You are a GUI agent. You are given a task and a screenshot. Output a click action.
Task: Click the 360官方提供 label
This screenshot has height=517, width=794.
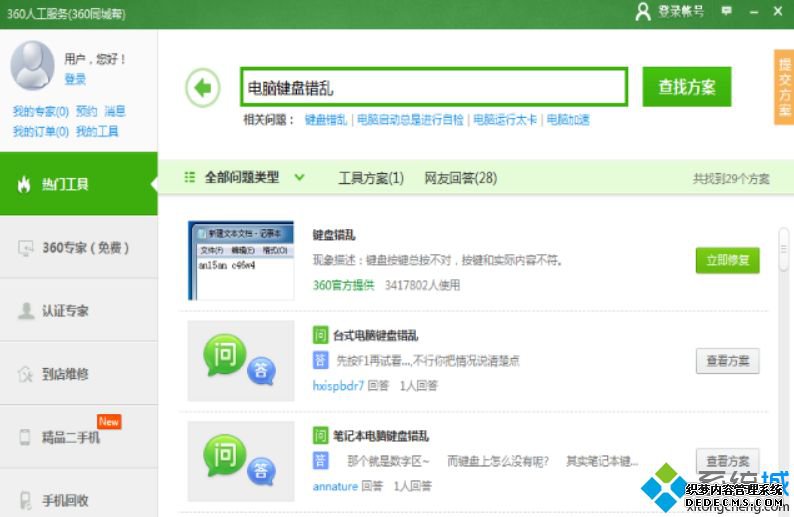pyautogui.click(x=343, y=285)
